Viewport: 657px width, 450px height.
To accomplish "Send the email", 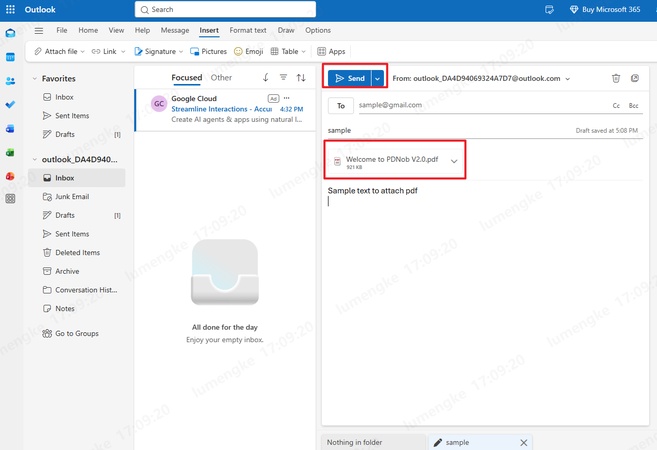I will coord(349,78).
